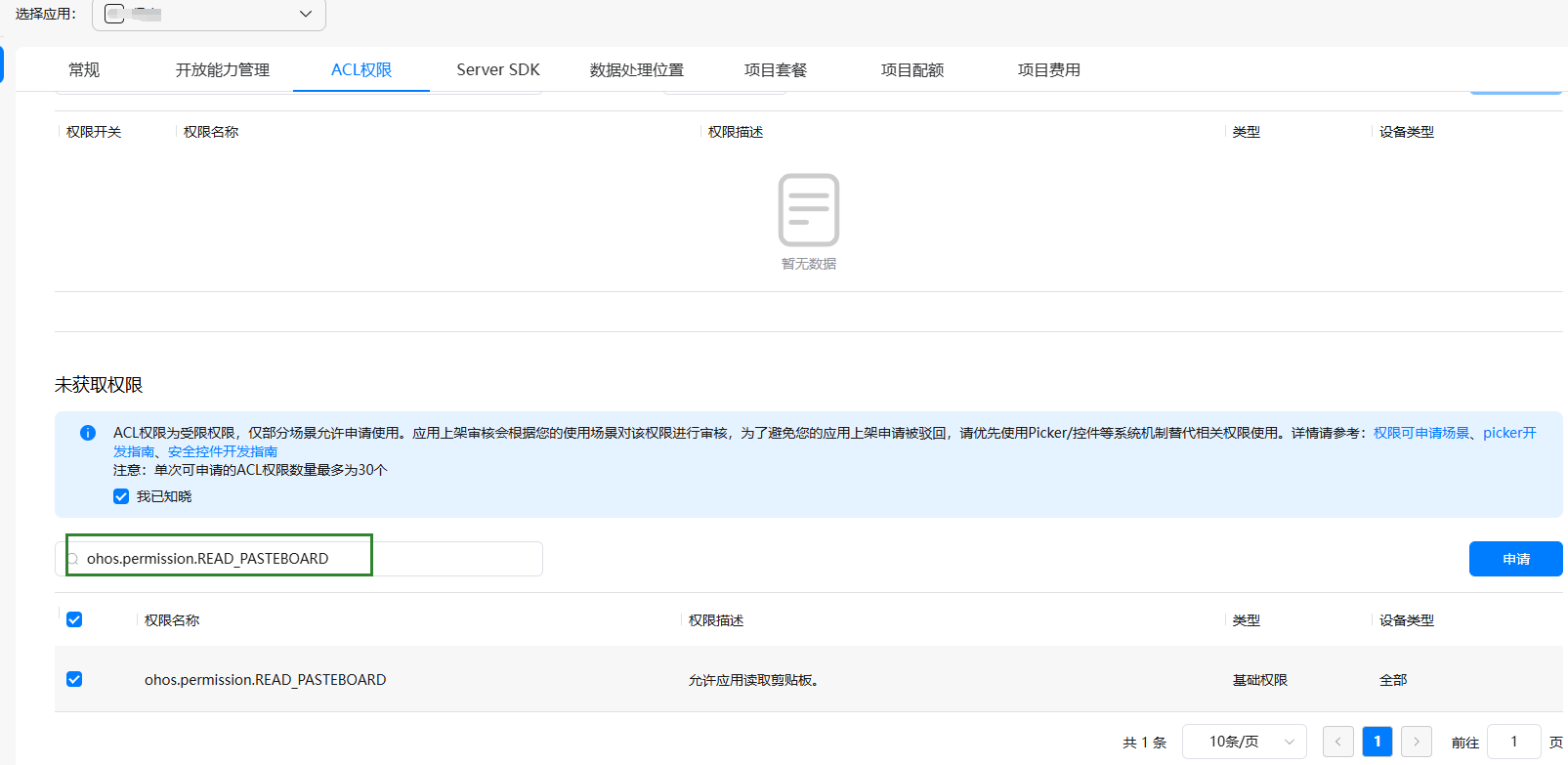Click the upper table's 权限描述 column header
The image size is (1568, 765).
tap(736, 132)
